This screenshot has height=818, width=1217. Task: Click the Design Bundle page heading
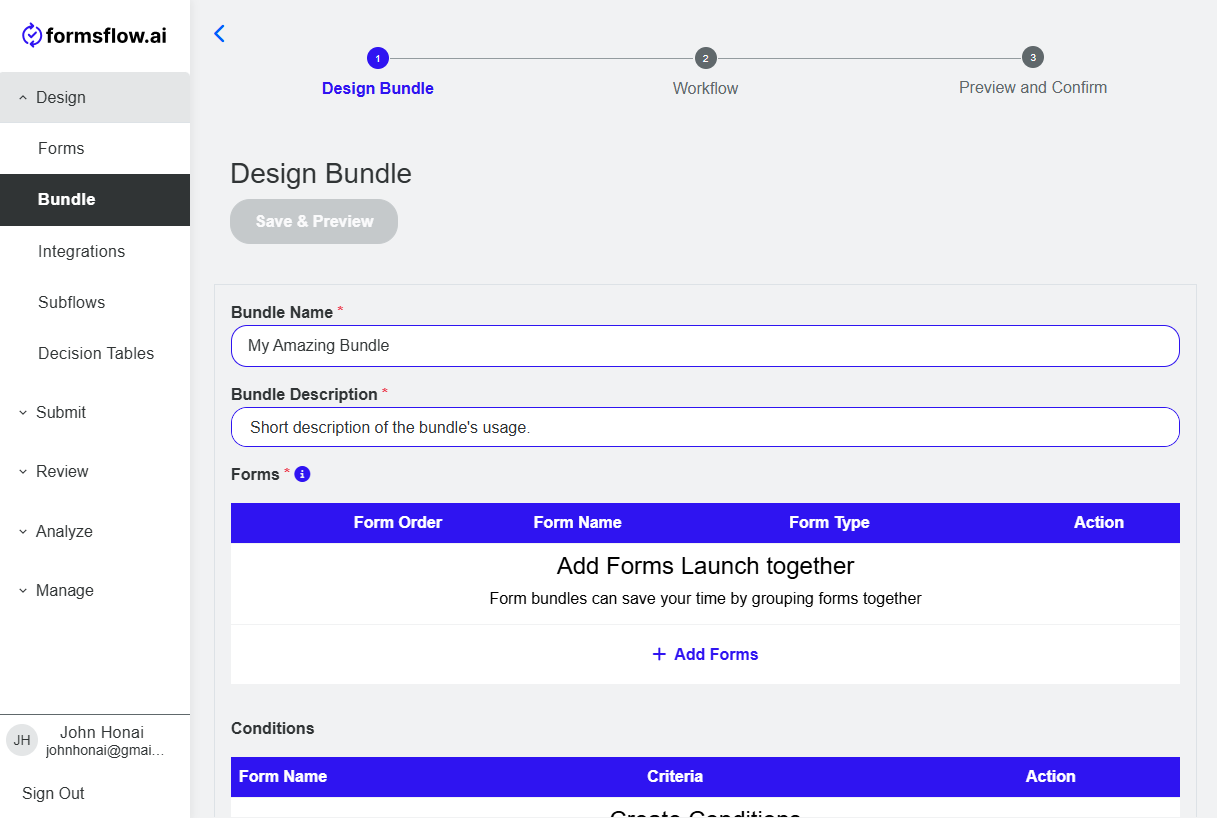click(321, 174)
